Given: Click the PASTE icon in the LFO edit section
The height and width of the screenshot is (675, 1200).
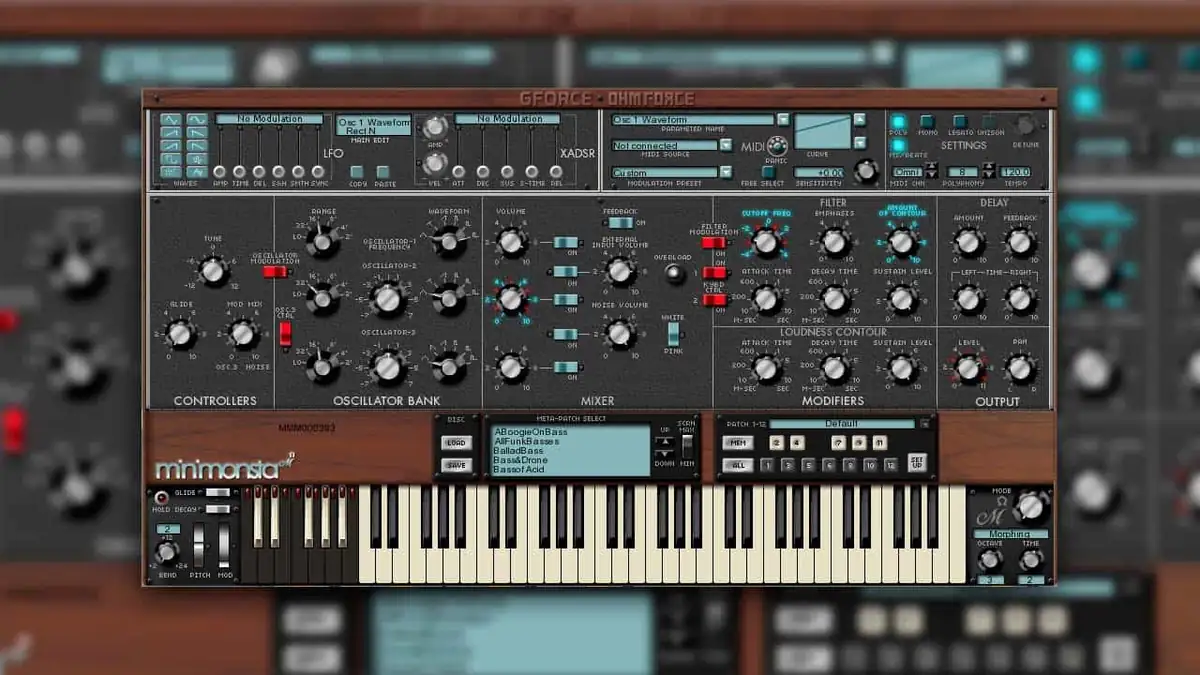Looking at the screenshot, I should tap(385, 173).
